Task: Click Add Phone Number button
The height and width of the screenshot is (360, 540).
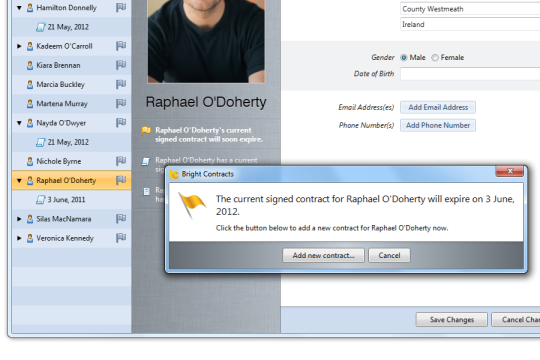Action: 438,125
